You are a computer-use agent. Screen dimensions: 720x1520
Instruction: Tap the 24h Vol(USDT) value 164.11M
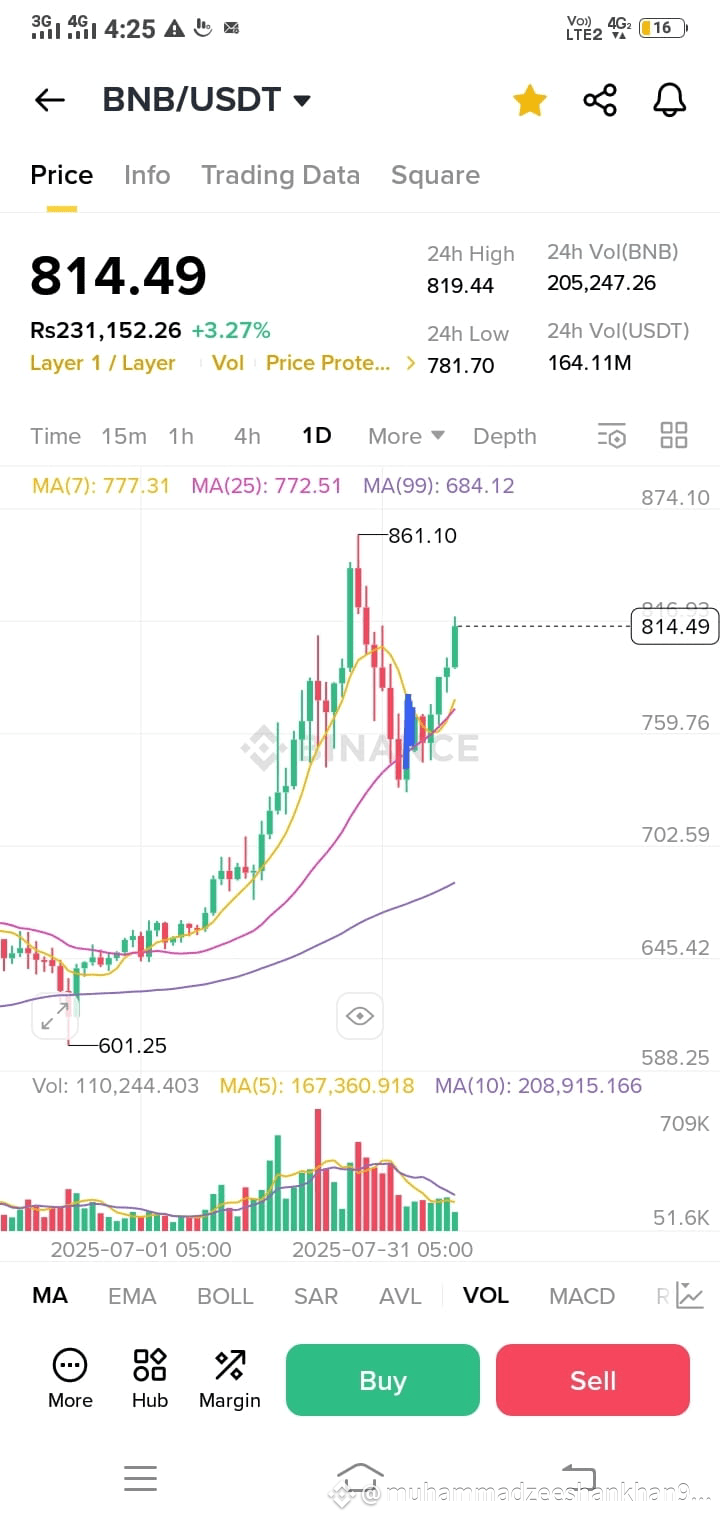[x=589, y=363]
